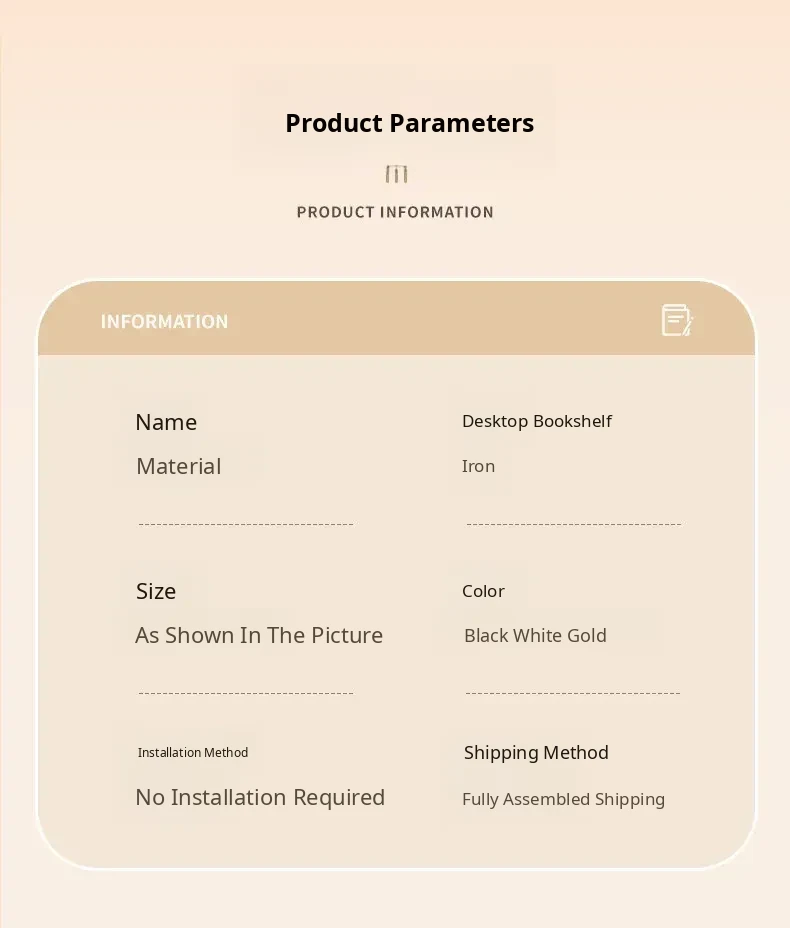This screenshot has width=790, height=928.
Task: Click the decorative icon below Product Parameters
Action: point(397,175)
